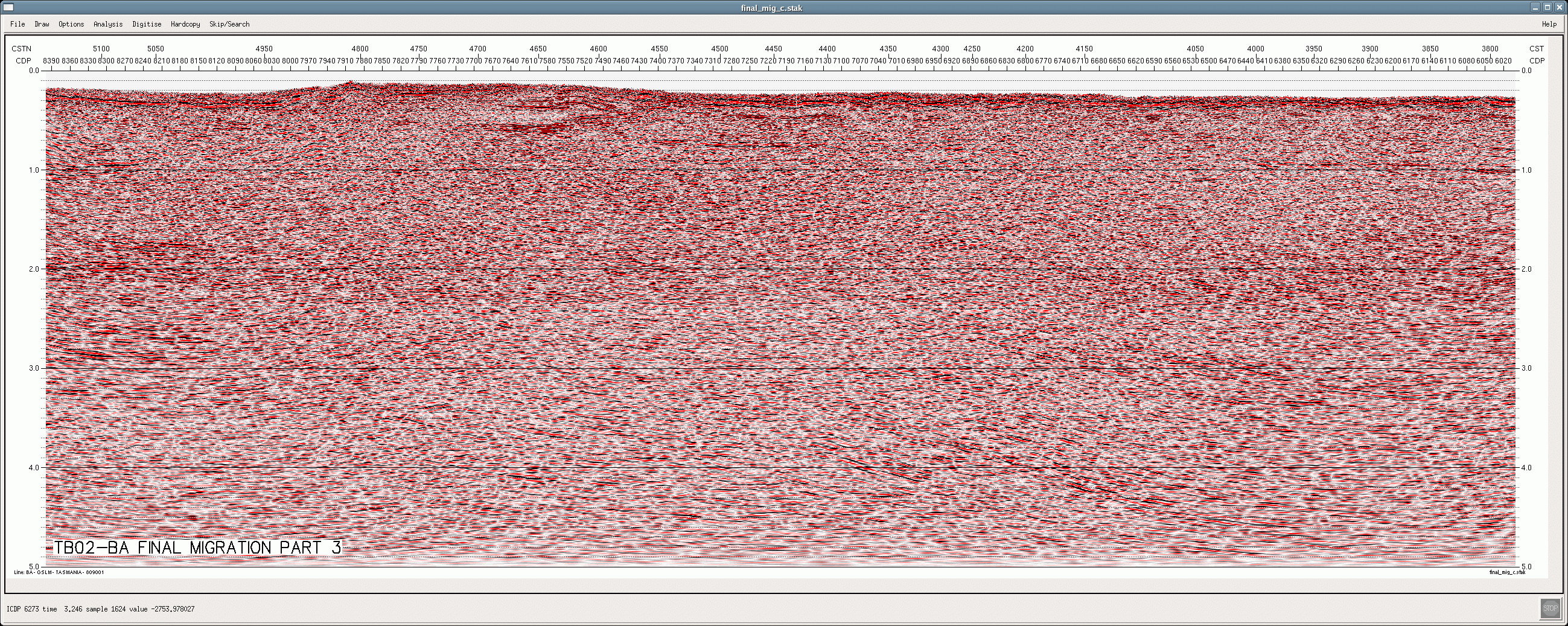Image resolution: width=1568 pixels, height=626 pixels.
Task: Close the final_mig_c.stak window
Action: pos(1559,8)
